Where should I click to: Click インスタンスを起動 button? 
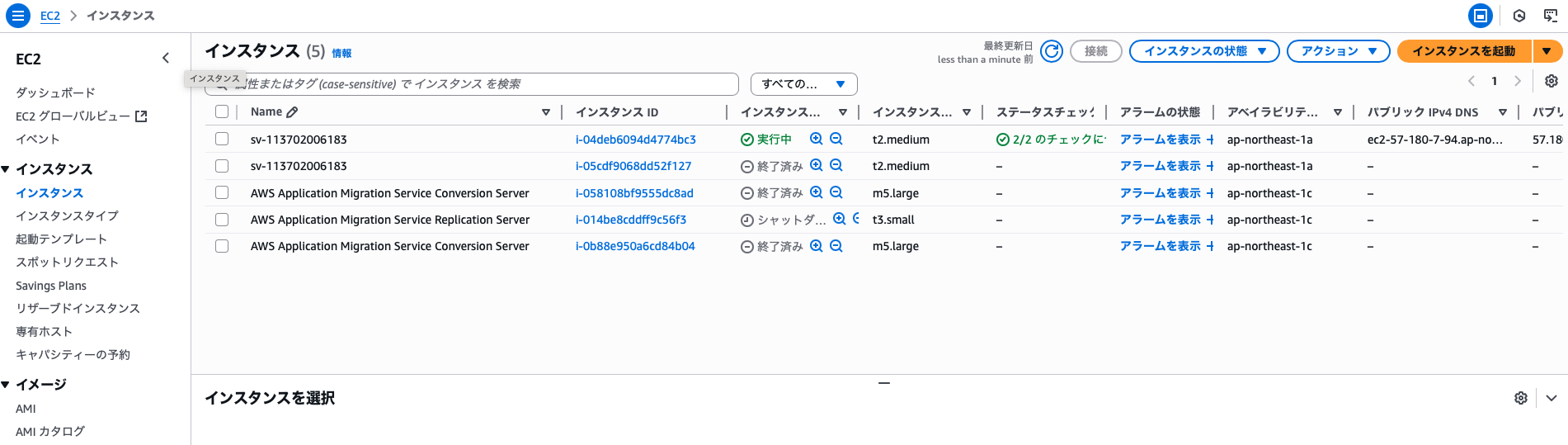click(x=1464, y=51)
